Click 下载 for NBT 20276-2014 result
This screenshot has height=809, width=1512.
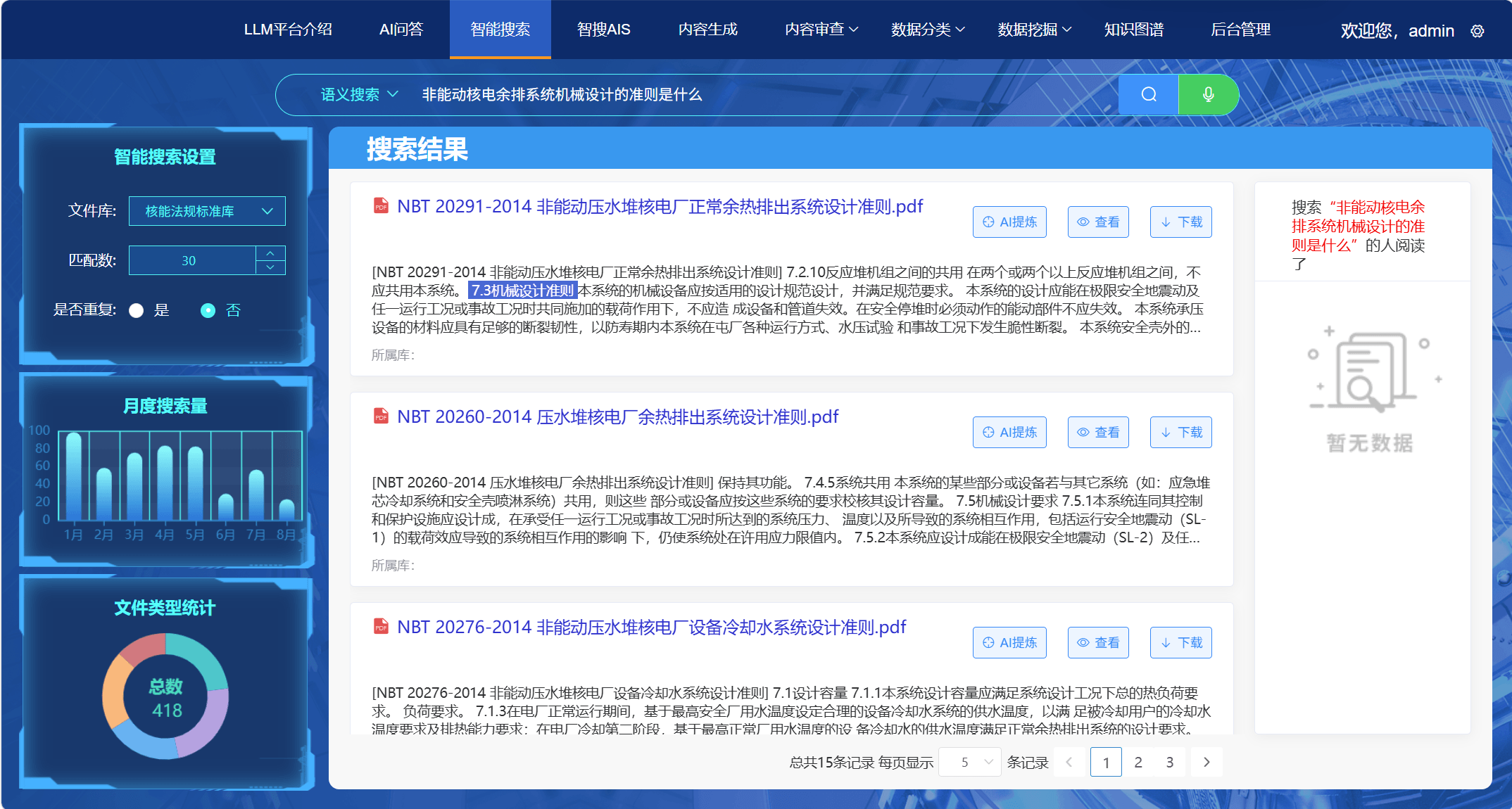pos(1181,642)
